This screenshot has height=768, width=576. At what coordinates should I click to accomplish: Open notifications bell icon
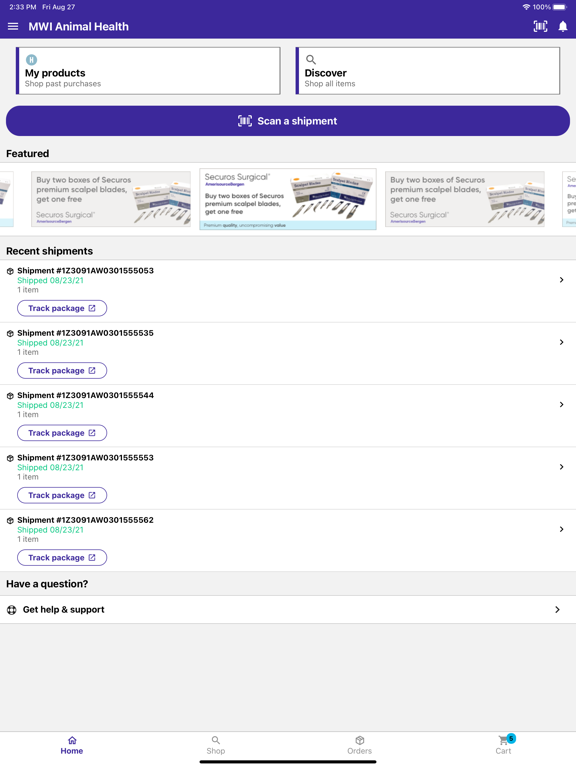click(x=563, y=26)
